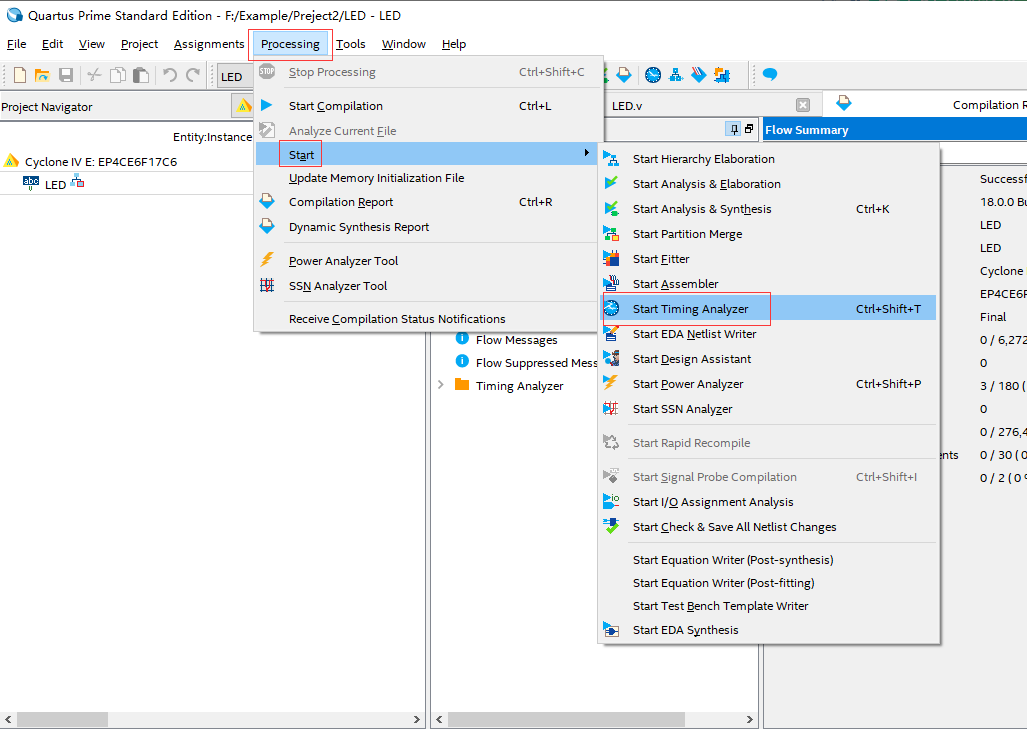The image size is (1027, 729).
Task: Open the Window menu
Action: [x=403, y=44]
